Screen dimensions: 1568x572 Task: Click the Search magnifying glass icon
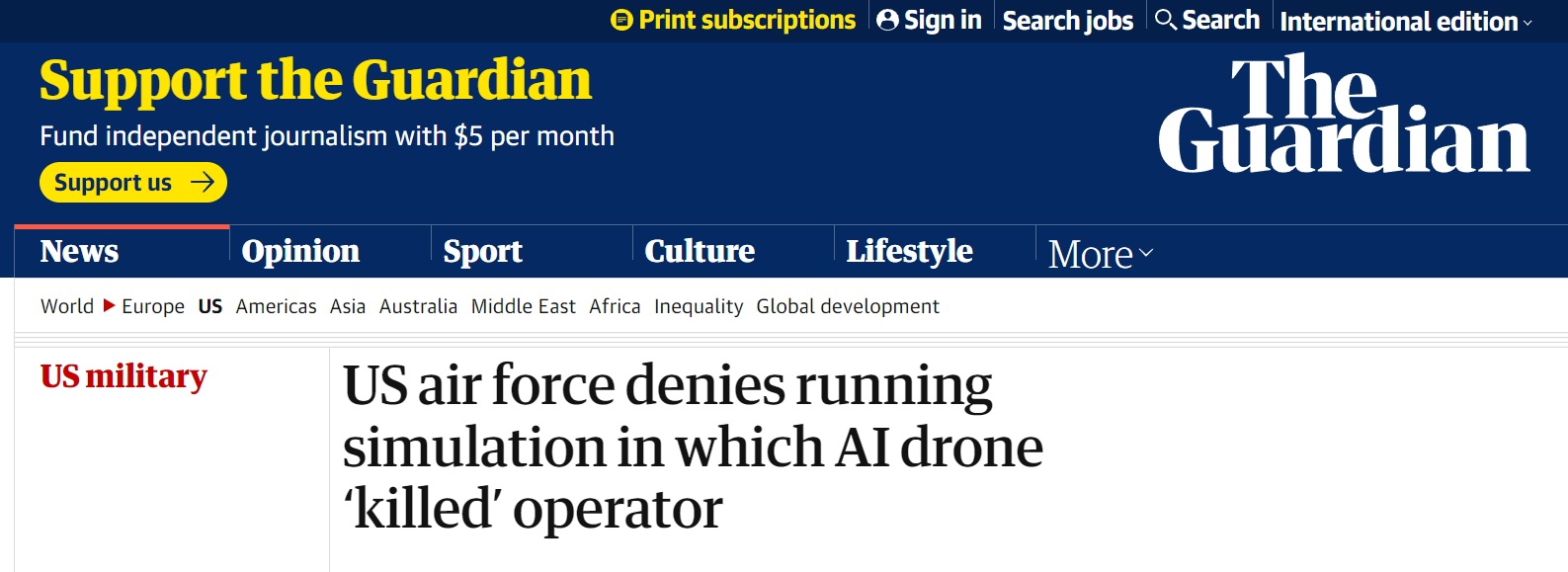point(1166,20)
